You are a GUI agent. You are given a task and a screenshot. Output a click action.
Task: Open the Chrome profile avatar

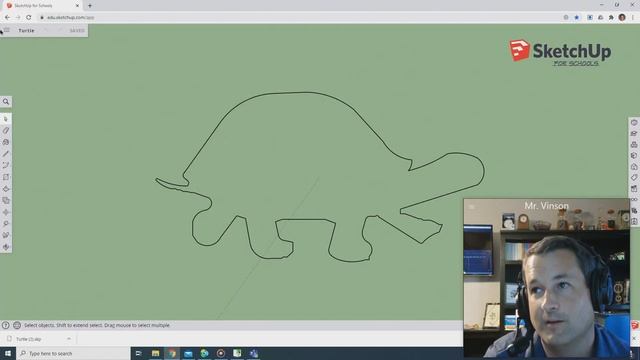point(622,18)
